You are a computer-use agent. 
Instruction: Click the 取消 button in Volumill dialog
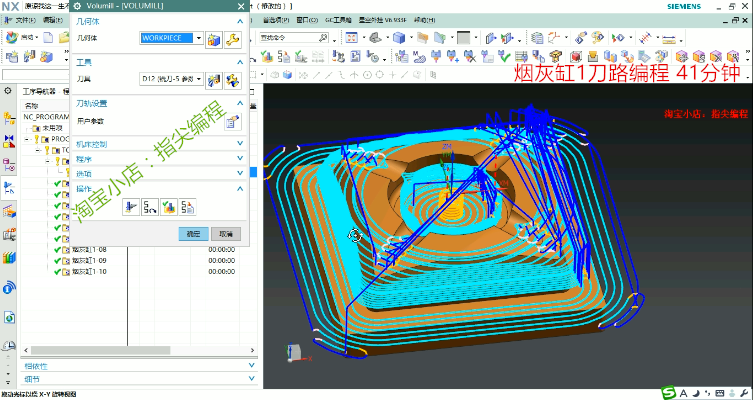pyautogui.click(x=225, y=233)
